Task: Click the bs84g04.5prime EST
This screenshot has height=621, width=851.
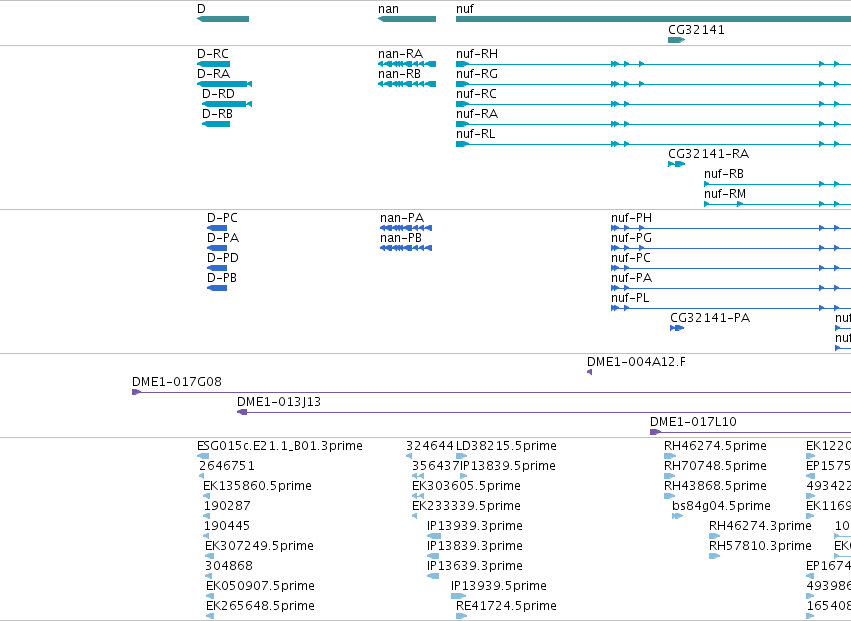Action: (677, 516)
